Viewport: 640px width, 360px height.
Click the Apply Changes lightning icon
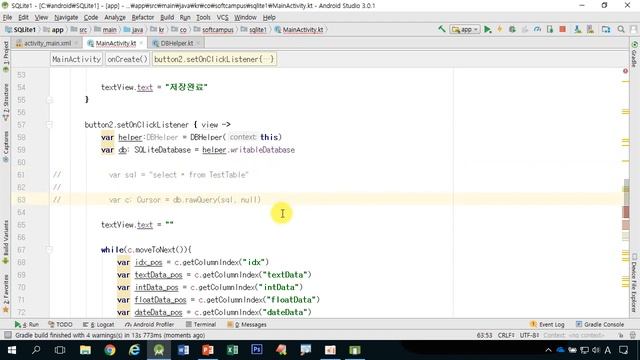(500, 29)
